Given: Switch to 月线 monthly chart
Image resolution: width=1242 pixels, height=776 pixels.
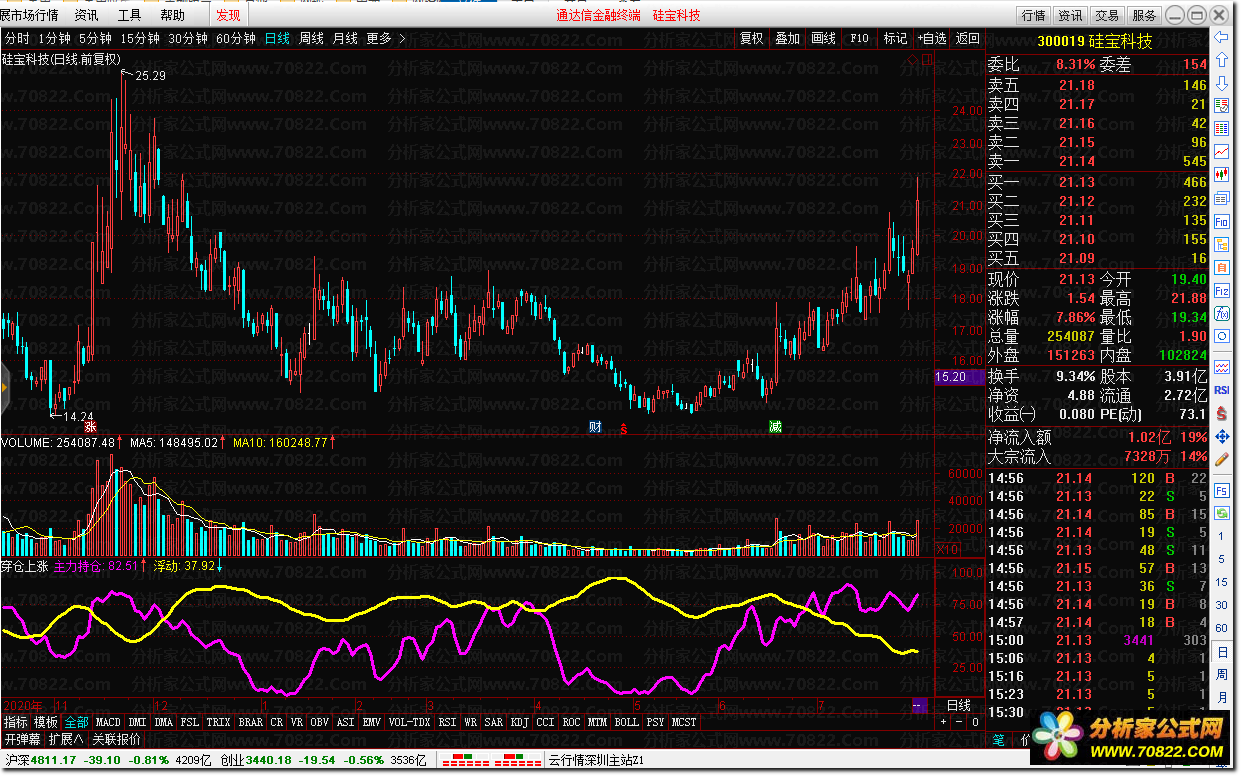Looking at the screenshot, I should [x=345, y=38].
